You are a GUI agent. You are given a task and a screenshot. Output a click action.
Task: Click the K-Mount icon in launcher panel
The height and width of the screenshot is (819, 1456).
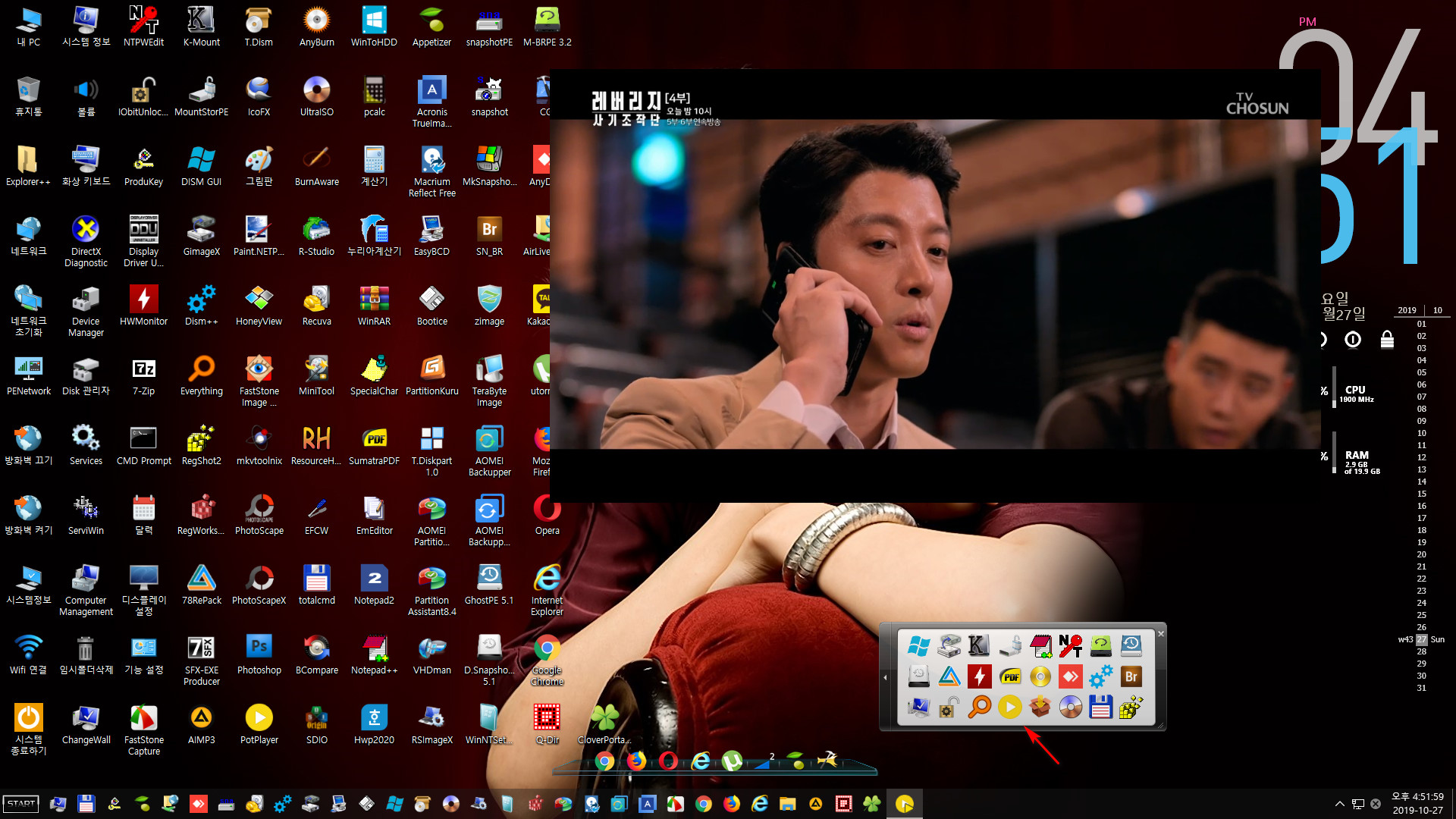point(979,645)
